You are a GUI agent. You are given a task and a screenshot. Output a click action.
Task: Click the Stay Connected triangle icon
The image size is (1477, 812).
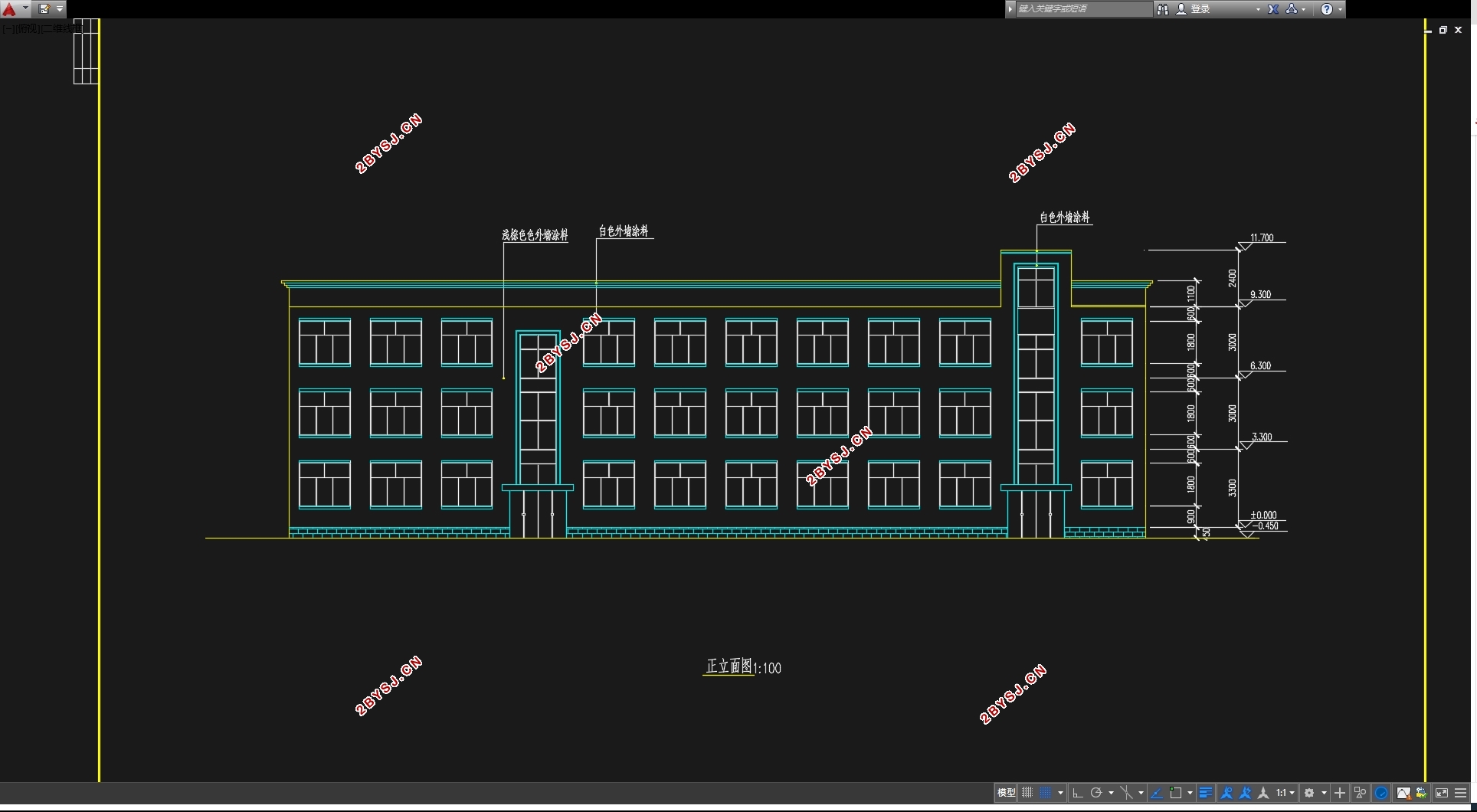coord(1292,9)
